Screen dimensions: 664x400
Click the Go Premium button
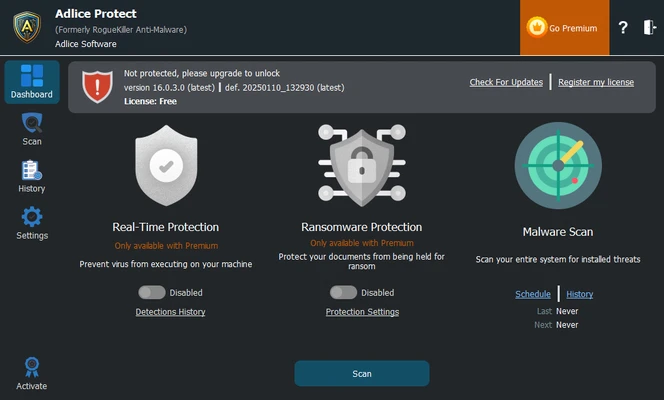coord(564,28)
